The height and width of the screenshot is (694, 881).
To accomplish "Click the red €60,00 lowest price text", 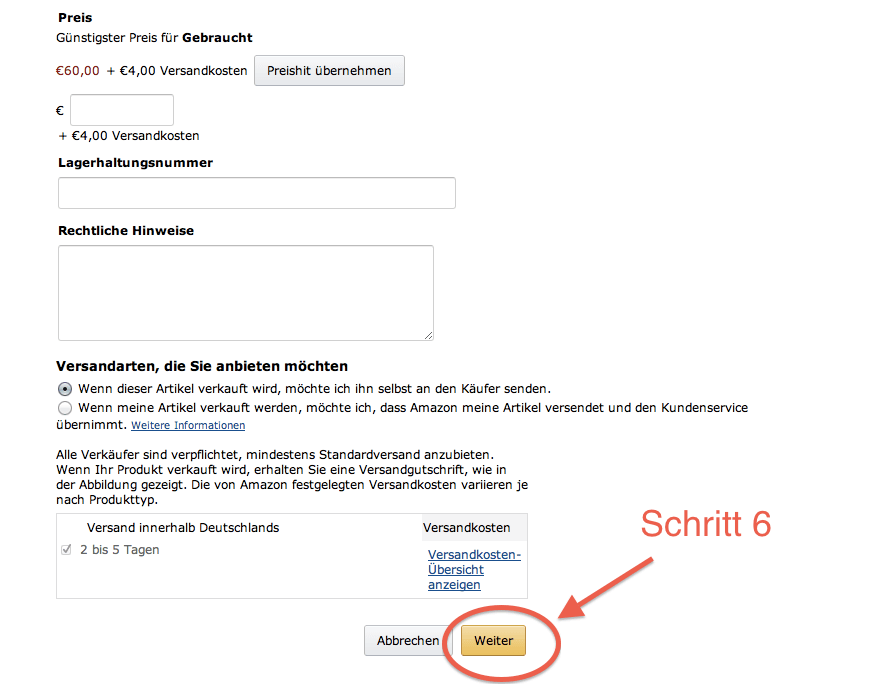I will tap(78, 71).
